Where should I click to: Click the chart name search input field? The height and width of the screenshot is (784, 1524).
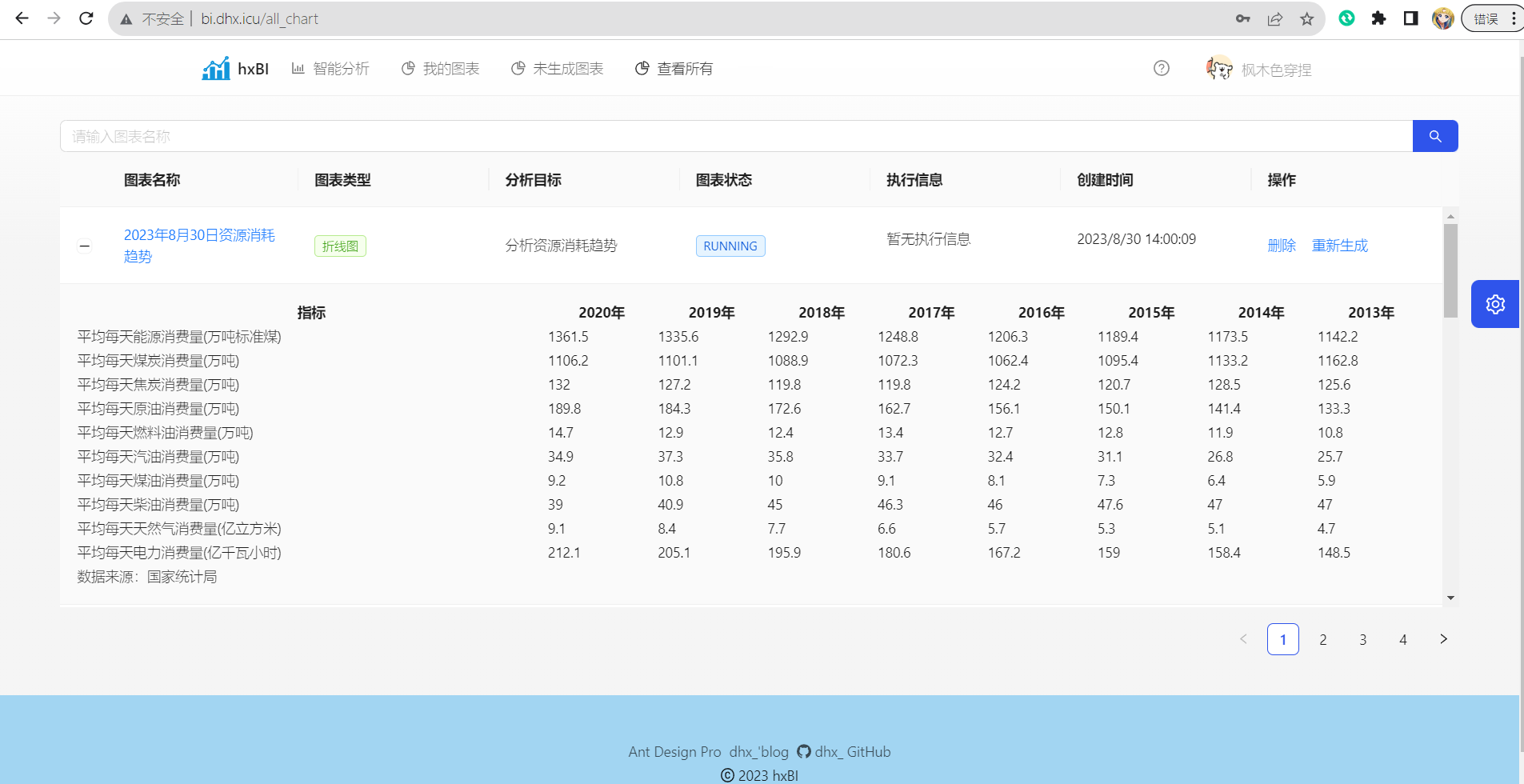(640, 136)
